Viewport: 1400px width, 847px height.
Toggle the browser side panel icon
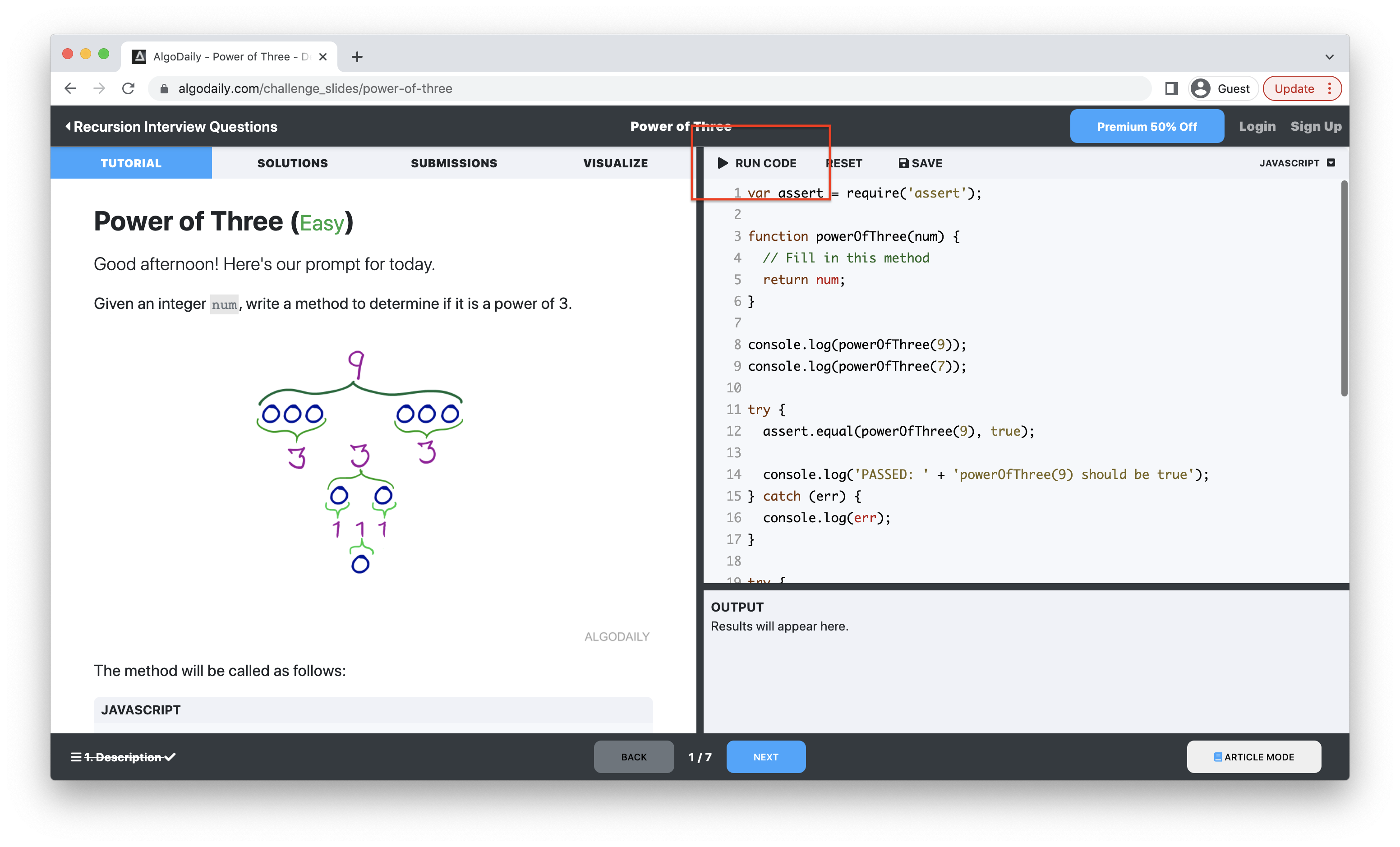tap(1171, 88)
